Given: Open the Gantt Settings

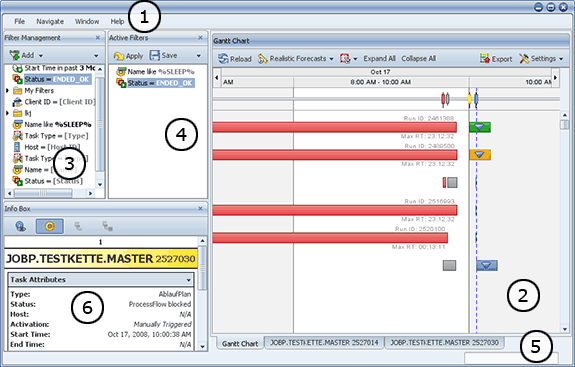Looking at the screenshot, I should (537, 59).
